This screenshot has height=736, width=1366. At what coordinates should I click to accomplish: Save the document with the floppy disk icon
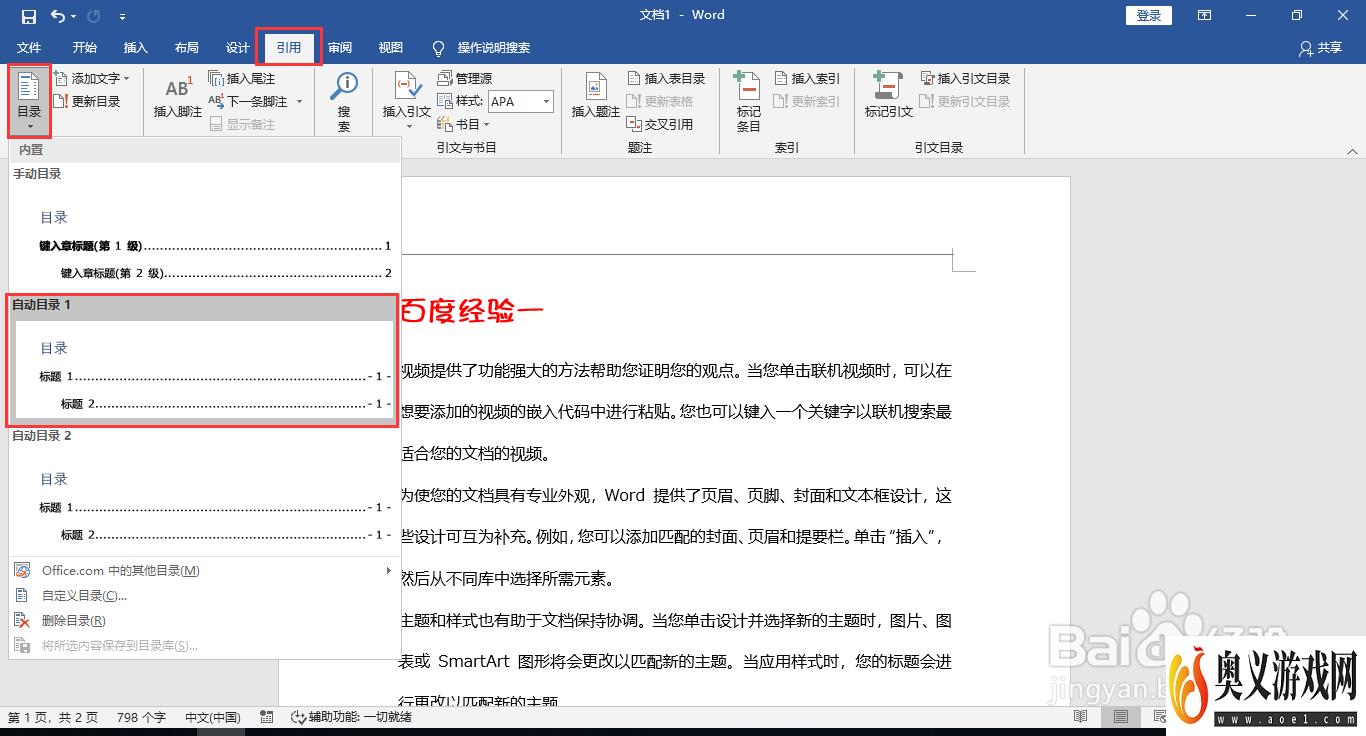28,16
